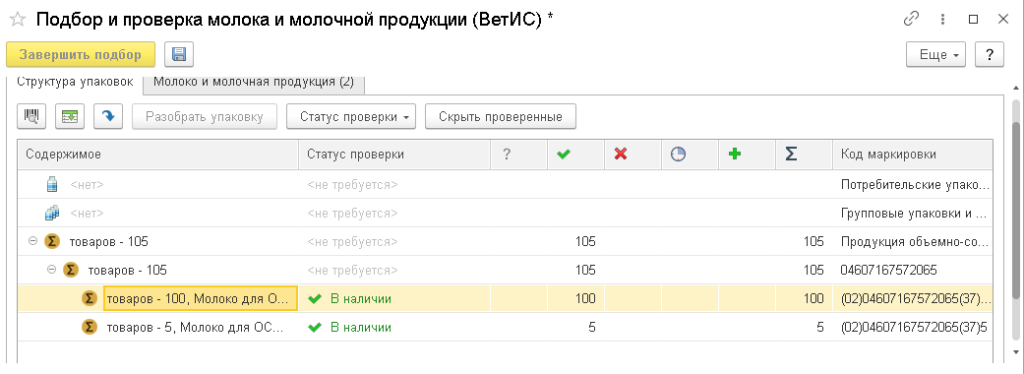The image size is (1024, 374).
Task: Click the Завершить подбор button
Action: 80,55
